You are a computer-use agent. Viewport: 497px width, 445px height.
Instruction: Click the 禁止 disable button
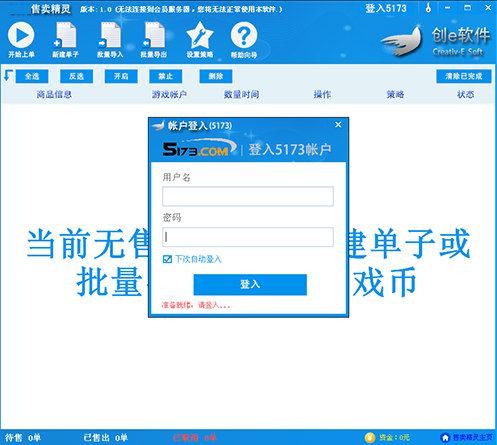click(x=166, y=76)
